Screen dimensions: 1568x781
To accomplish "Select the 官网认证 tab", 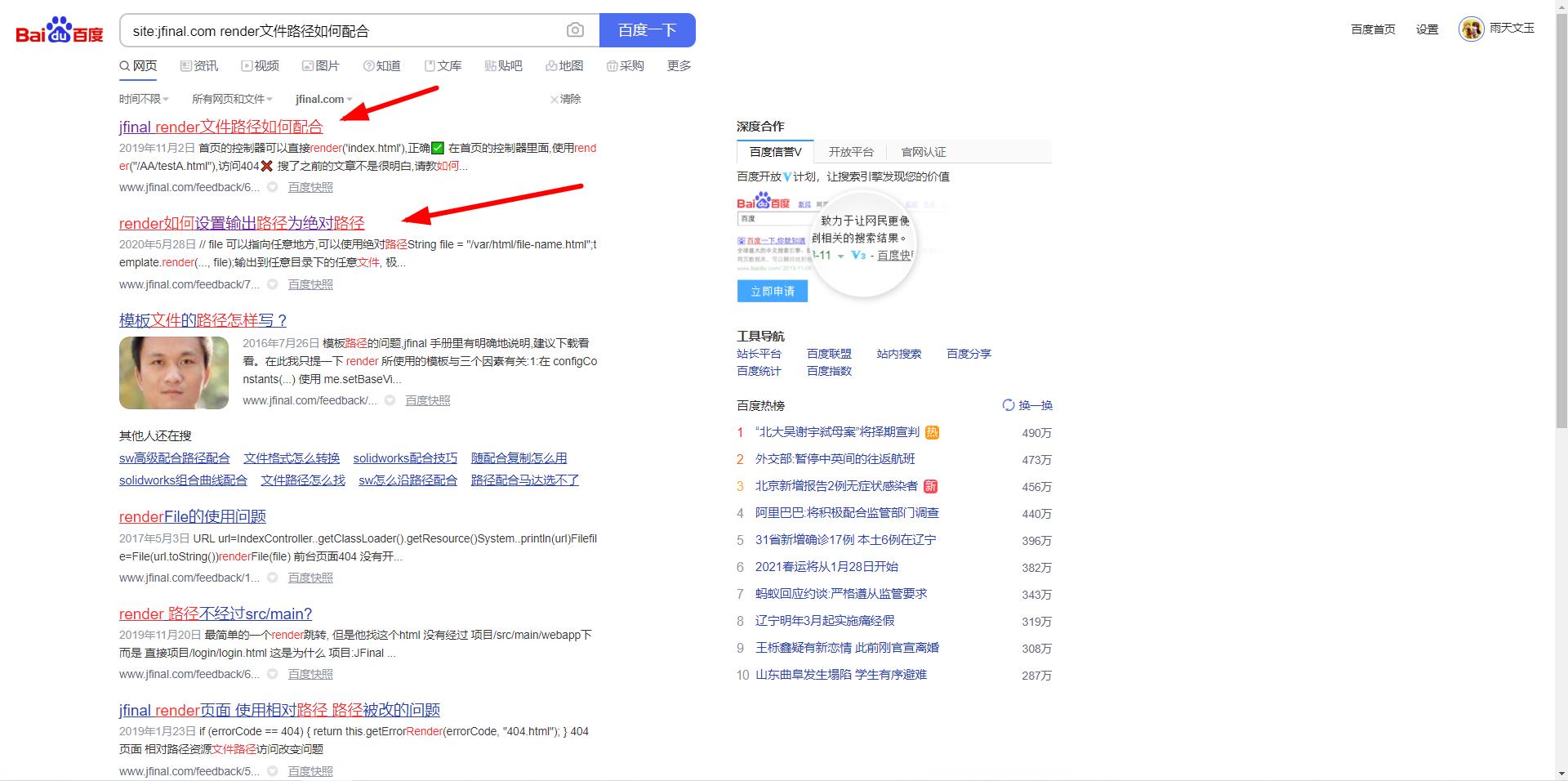I will (x=924, y=152).
